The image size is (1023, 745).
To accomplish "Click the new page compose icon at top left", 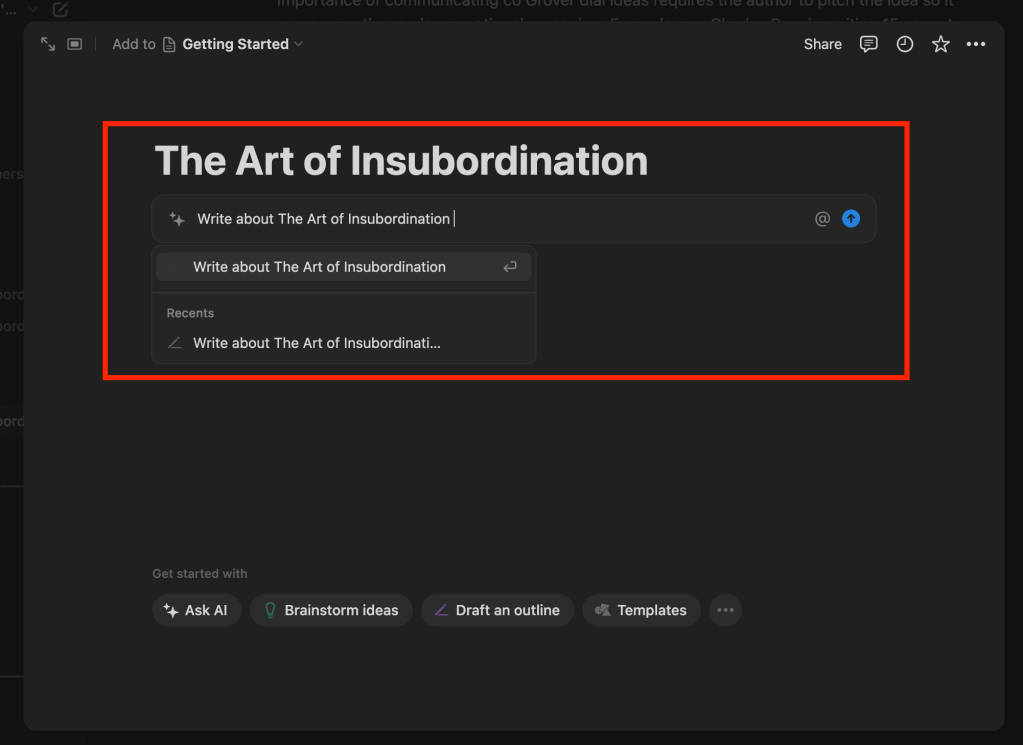I will tap(60, 9).
